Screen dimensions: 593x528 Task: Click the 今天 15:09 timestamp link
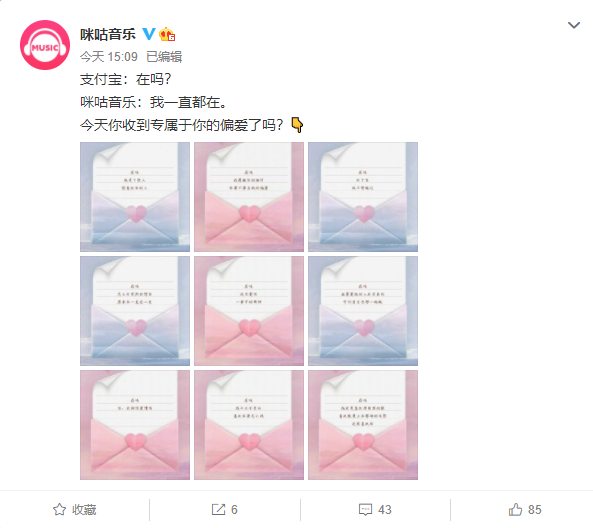(109, 57)
